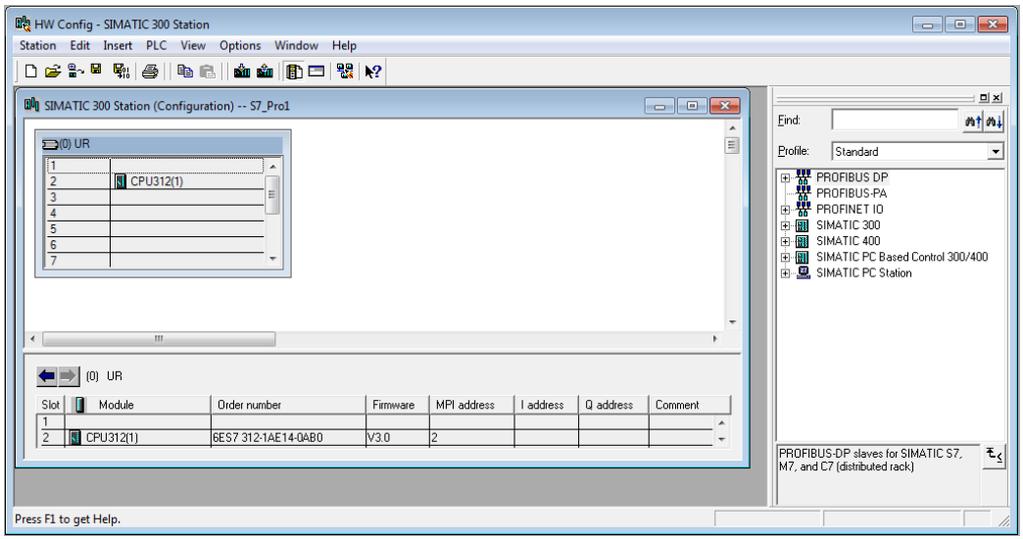
Task: Click the Upload to PG toolbar icon
Action: click(x=265, y=71)
